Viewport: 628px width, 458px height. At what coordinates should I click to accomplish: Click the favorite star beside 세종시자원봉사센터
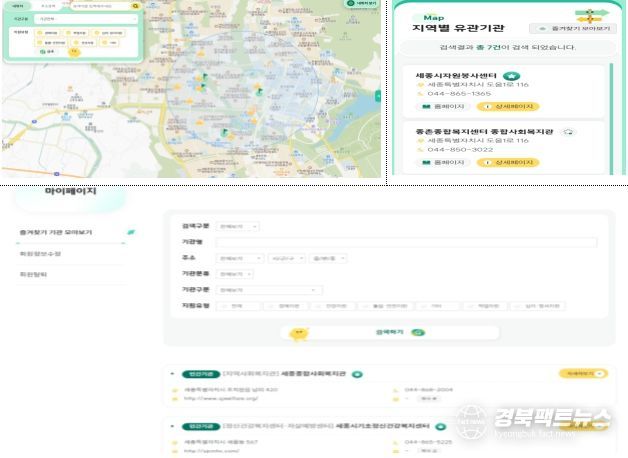(x=511, y=75)
